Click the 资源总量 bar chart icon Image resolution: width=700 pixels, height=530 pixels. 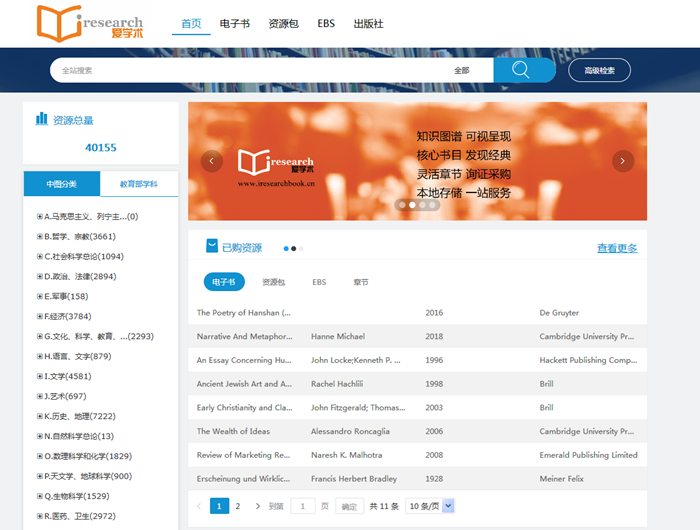[42, 119]
